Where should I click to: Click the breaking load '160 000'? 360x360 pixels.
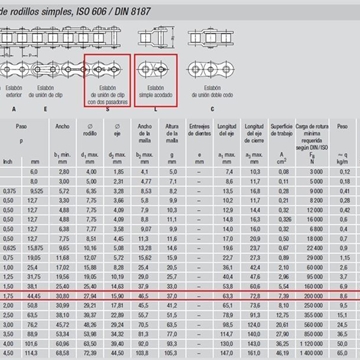(x=314, y=286)
